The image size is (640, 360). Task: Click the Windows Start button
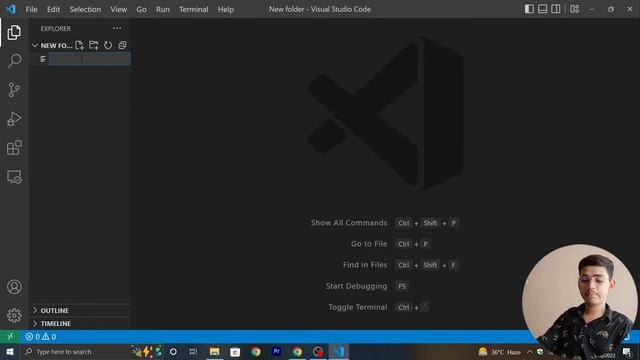tap(10, 351)
